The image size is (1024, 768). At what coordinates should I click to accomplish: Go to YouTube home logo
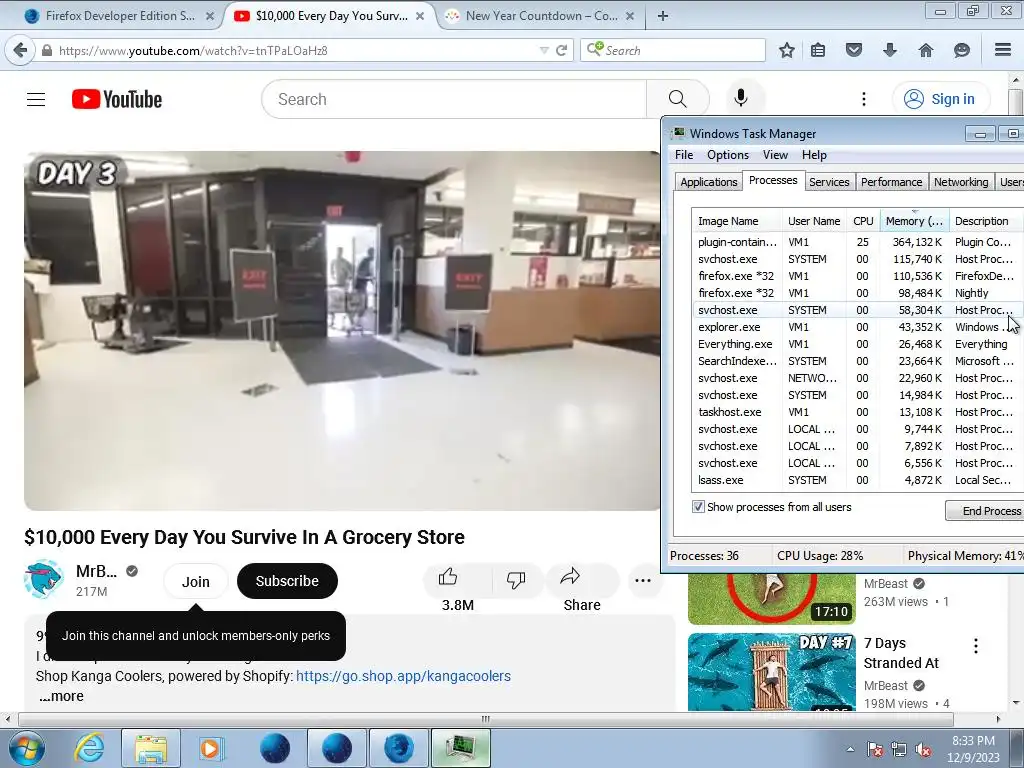click(117, 99)
